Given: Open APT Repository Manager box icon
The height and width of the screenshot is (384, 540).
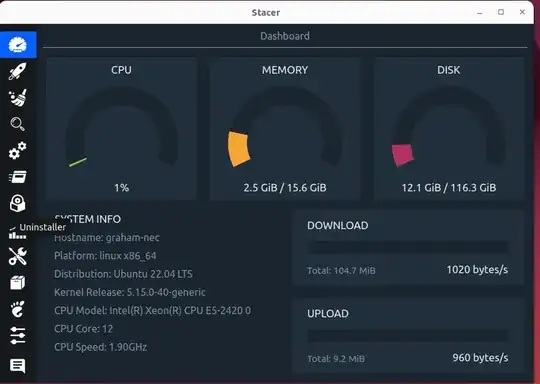Looking at the screenshot, I should (x=18, y=283).
